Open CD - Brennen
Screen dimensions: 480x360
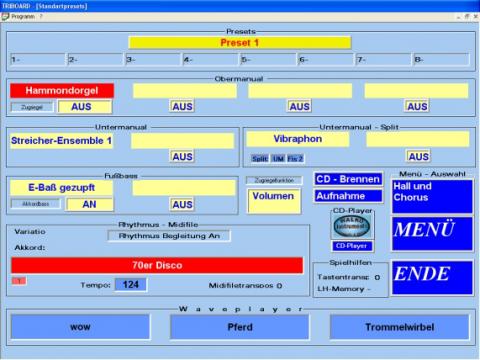[x=348, y=179]
